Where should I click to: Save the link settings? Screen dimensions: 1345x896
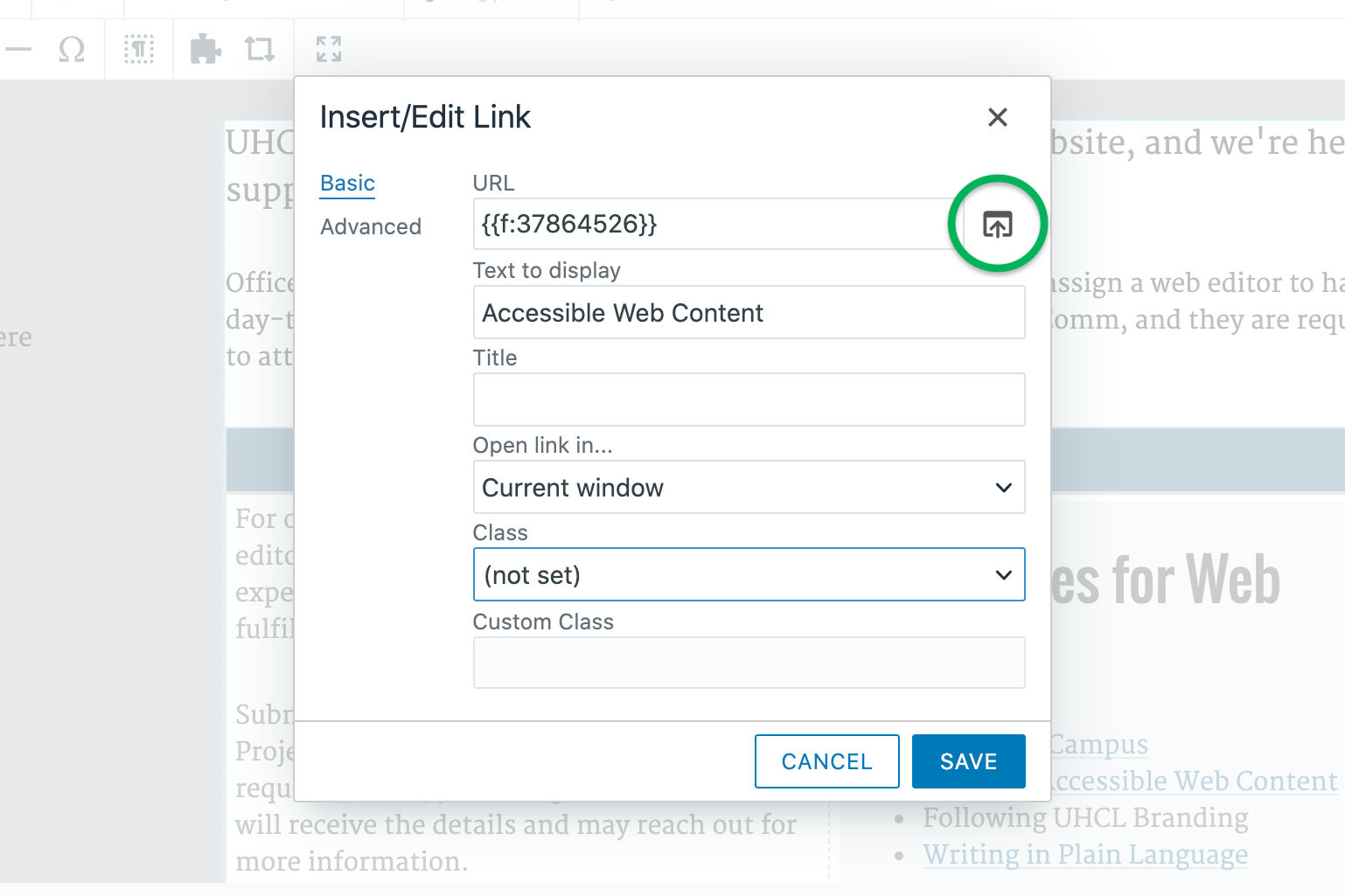click(968, 761)
